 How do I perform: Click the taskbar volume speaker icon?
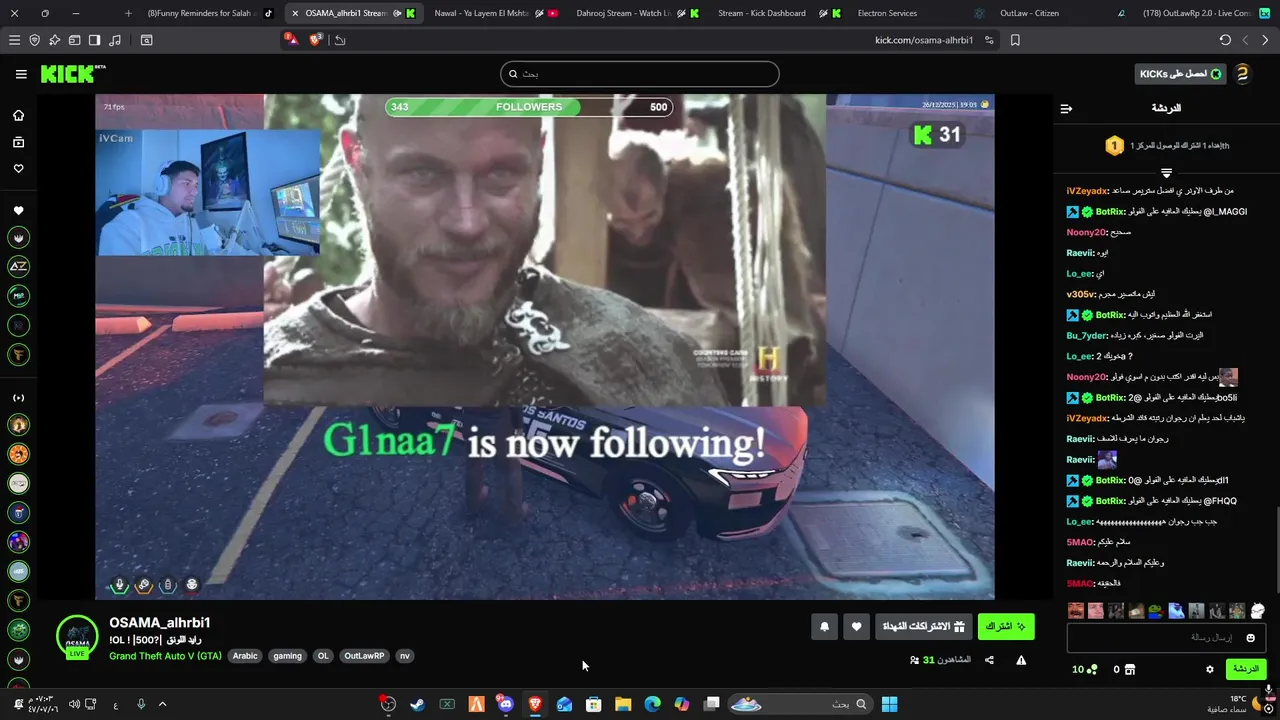point(73,704)
